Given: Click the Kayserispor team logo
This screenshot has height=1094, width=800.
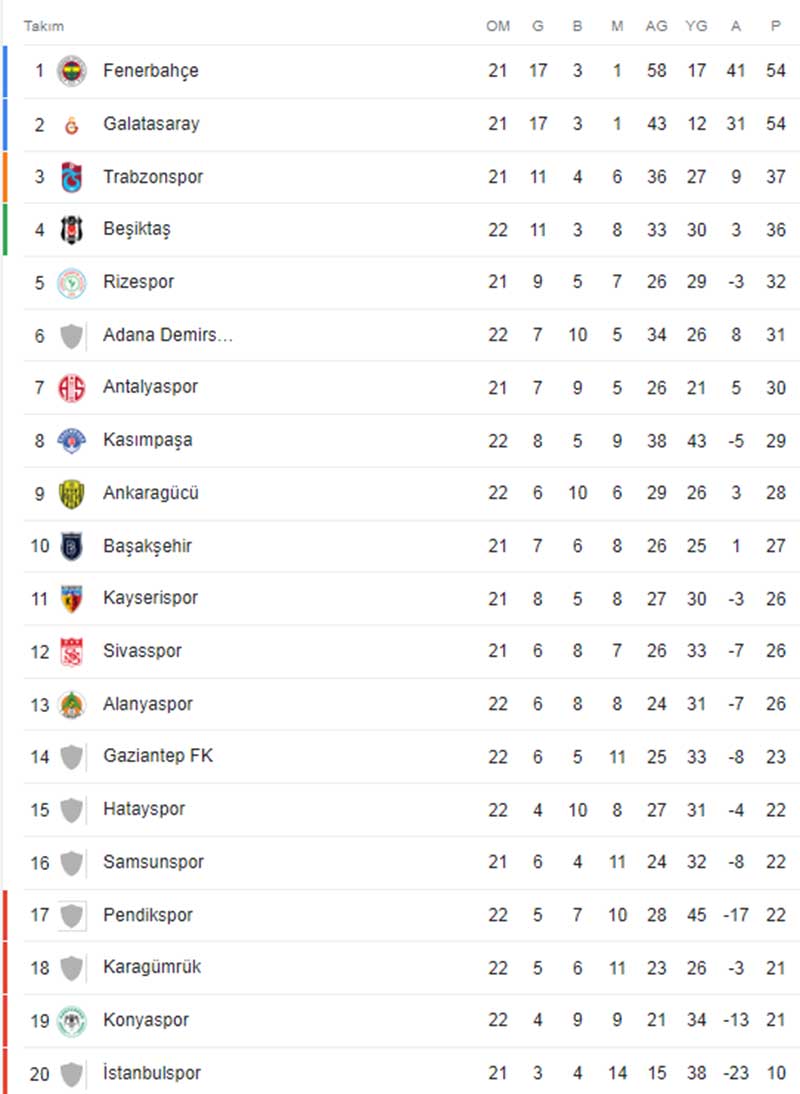Looking at the screenshot, I should coord(71,598).
